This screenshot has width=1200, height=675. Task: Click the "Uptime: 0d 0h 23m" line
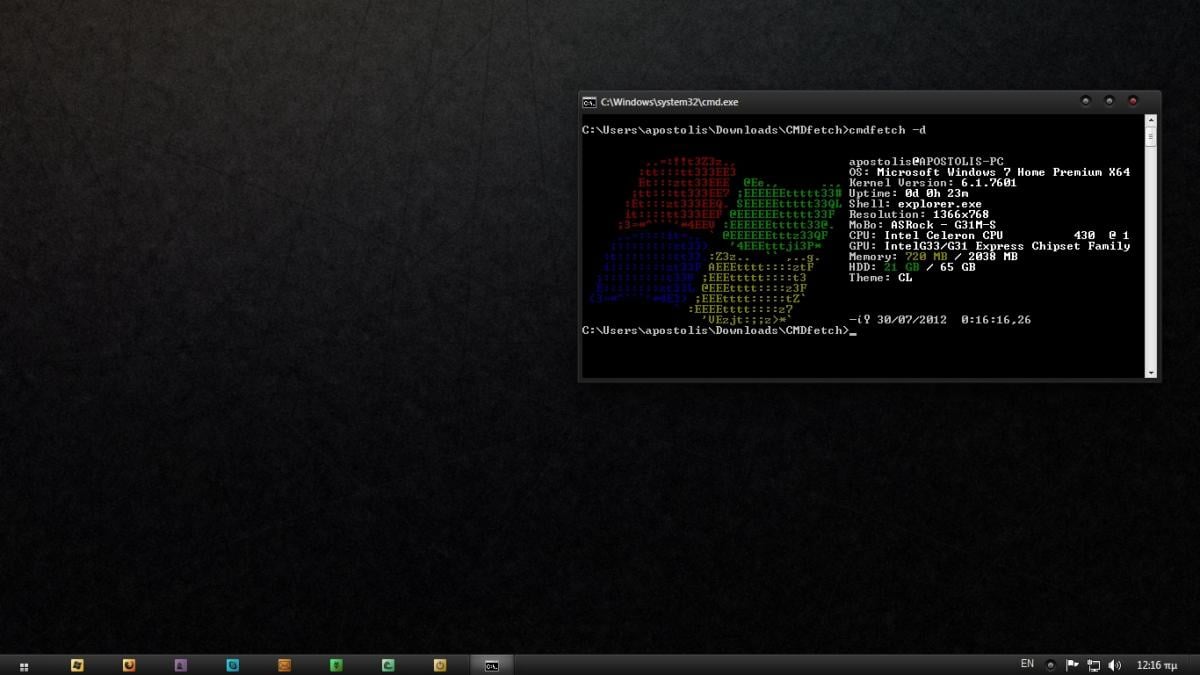tap(908, 193)
